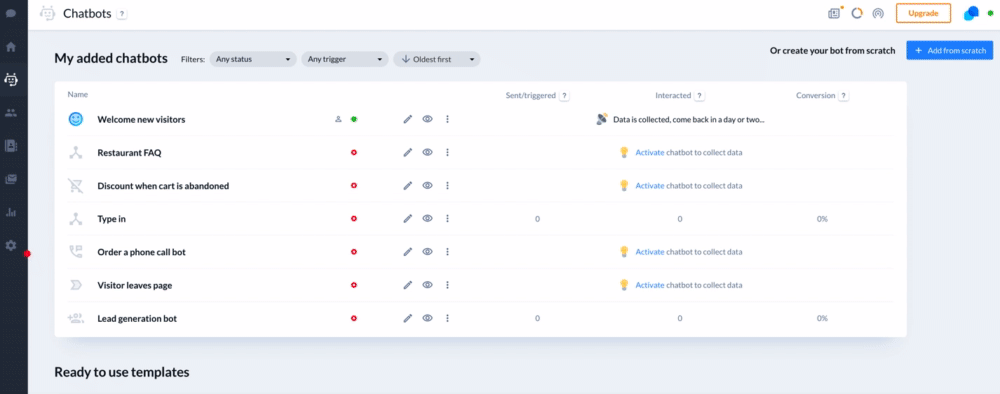
Task: Open the Chatbots section in sidebar
Action: [11, 80]
